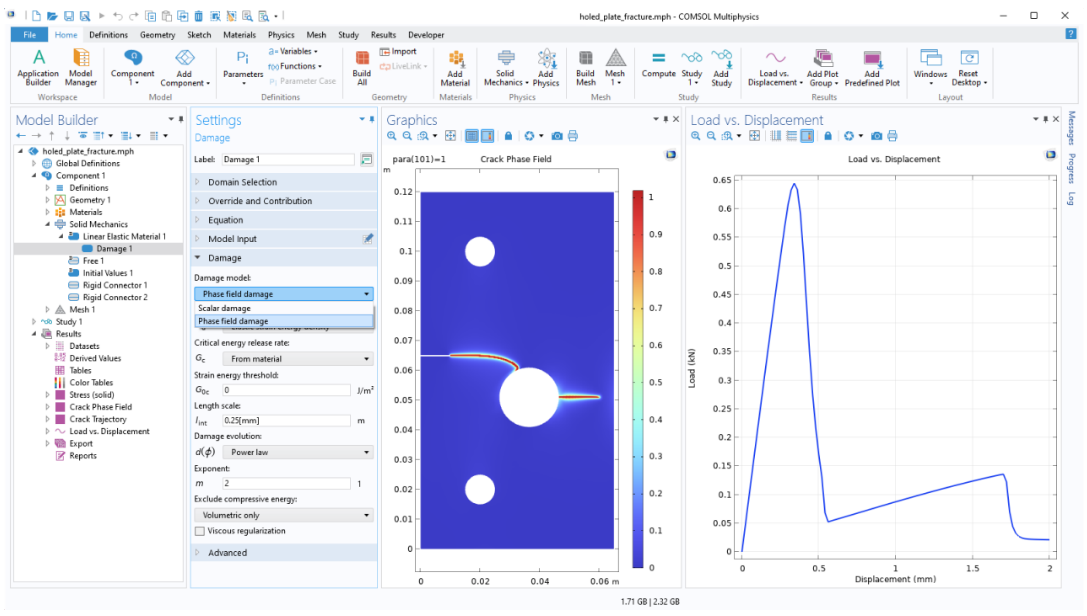Click the Save icon in quick access toolbar
Screen dimensions: 1087x616
tap(69, 16)
